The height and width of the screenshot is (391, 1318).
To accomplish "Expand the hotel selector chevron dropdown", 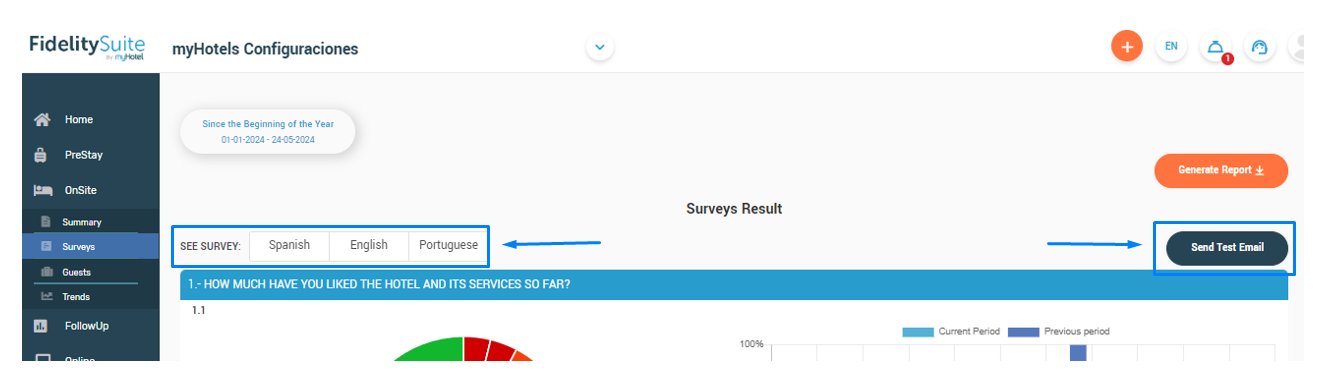I will click(600, 47).
